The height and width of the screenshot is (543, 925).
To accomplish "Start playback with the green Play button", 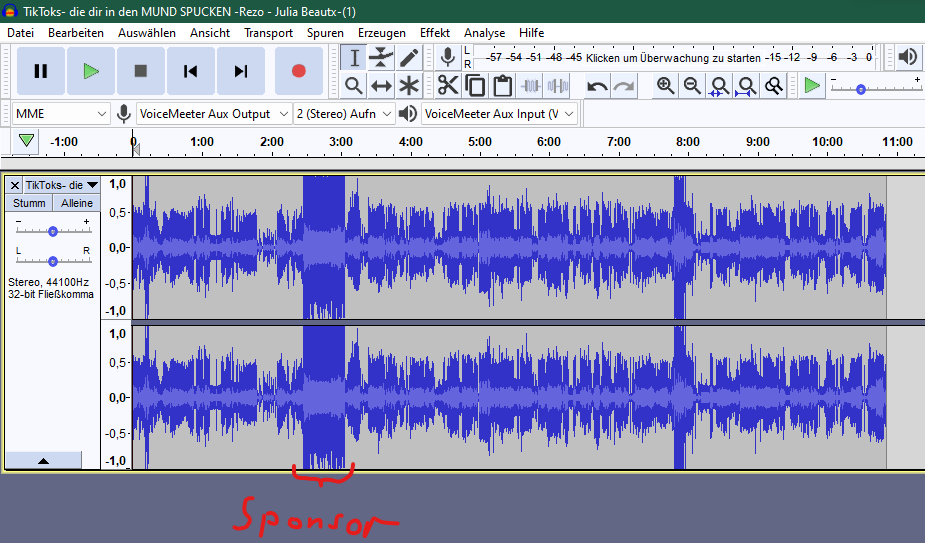I will coord(90,71).
